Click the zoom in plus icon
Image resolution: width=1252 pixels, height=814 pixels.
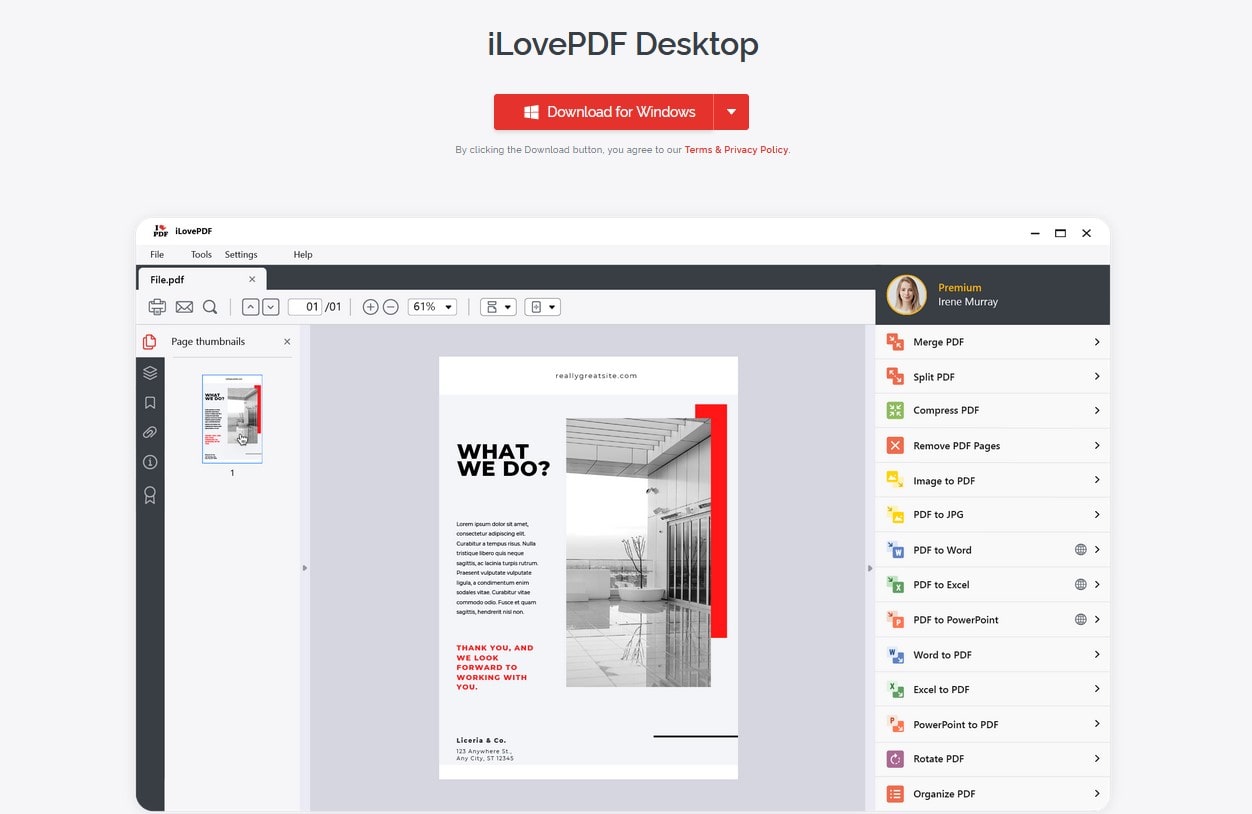pyautogui.click(x=370, y=307)
